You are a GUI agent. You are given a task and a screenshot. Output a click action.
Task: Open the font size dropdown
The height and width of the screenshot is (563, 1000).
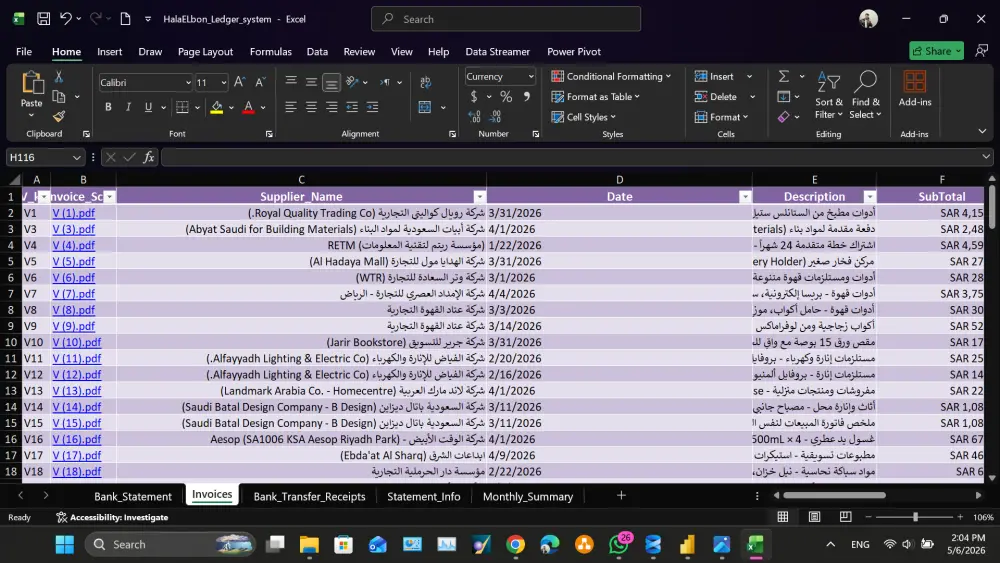tap(223, 83)
